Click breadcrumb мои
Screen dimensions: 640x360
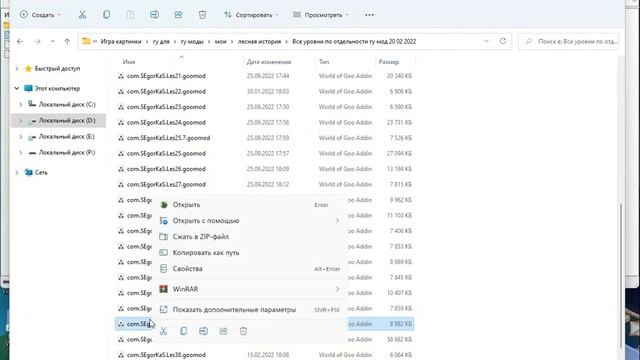tap(220, 41)
